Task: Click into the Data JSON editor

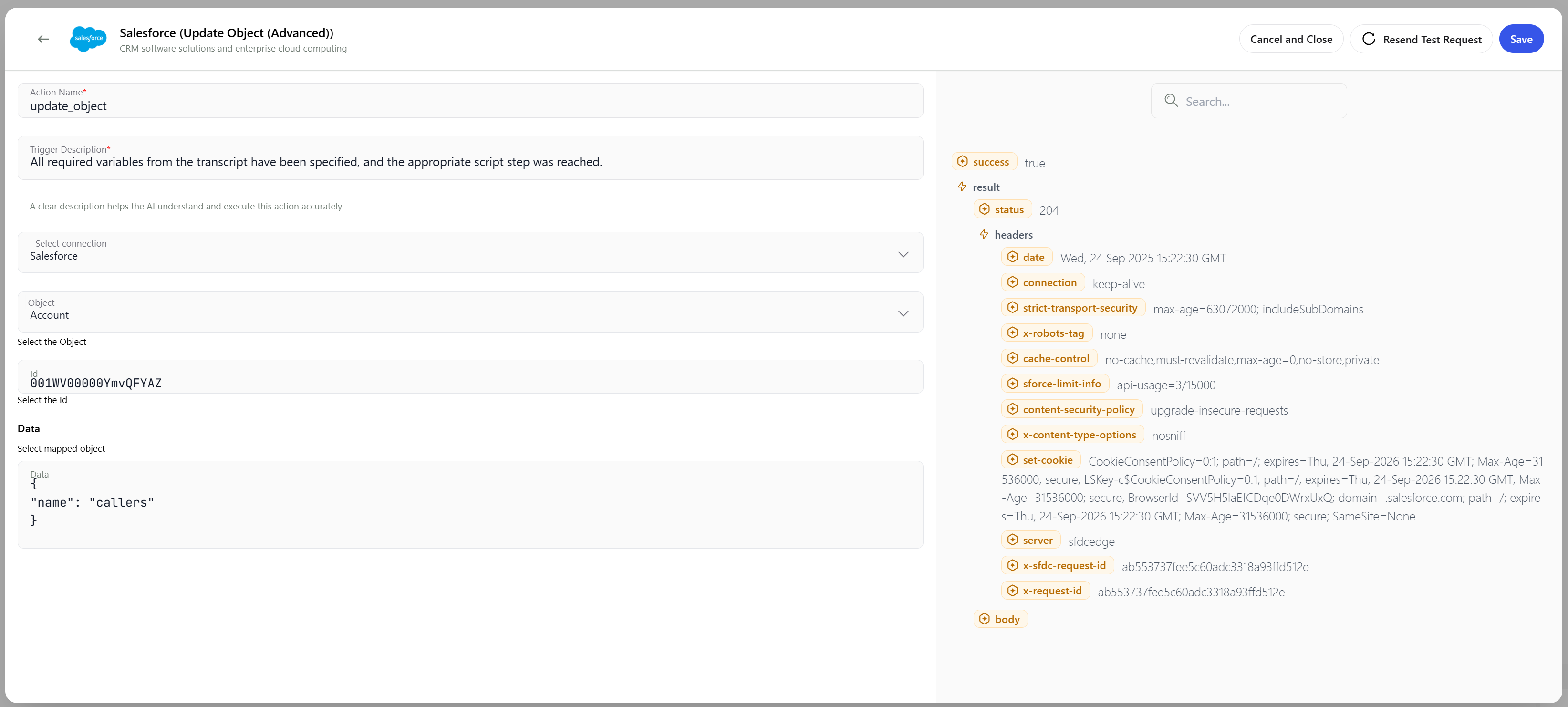Action: point(470,504)
